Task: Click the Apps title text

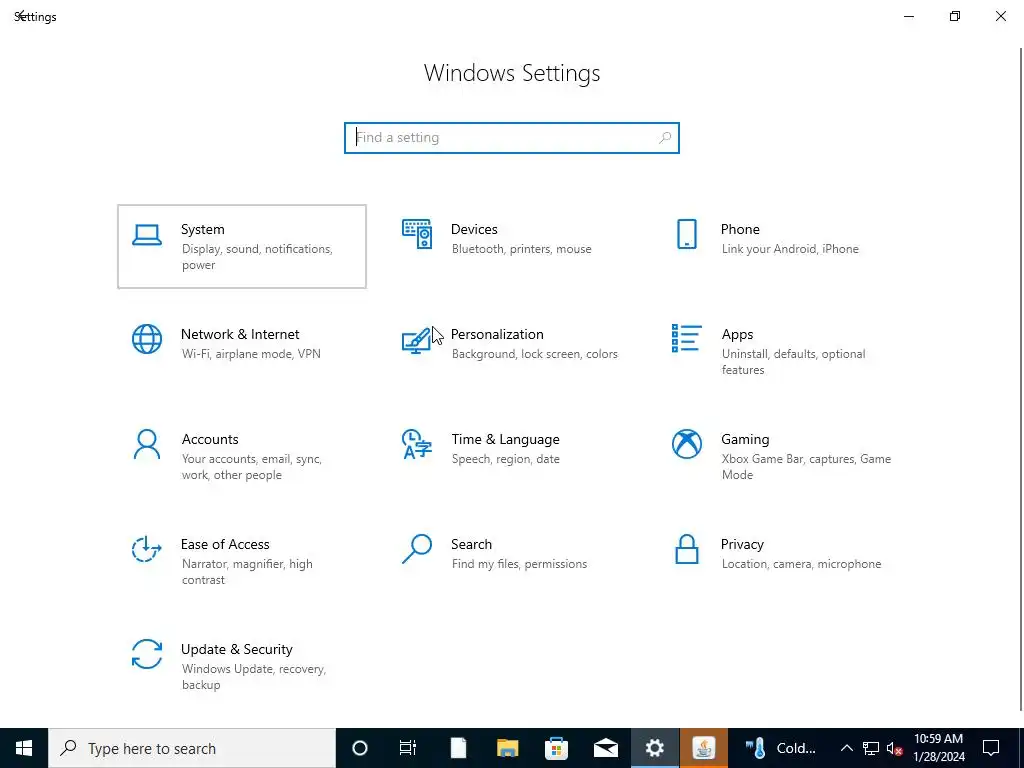Action: 737,334
